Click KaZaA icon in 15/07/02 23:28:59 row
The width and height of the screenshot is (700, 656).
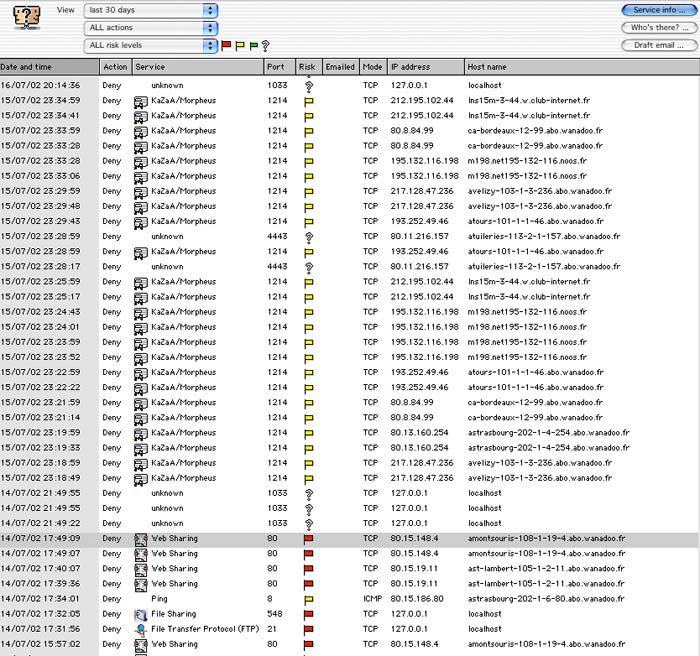point(141,253)
